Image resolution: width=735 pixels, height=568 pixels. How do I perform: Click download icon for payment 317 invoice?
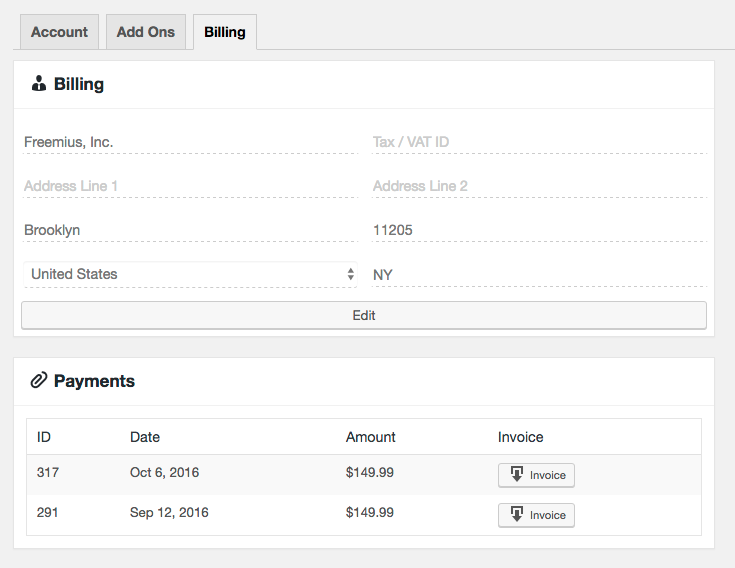(x=517, y=475)
